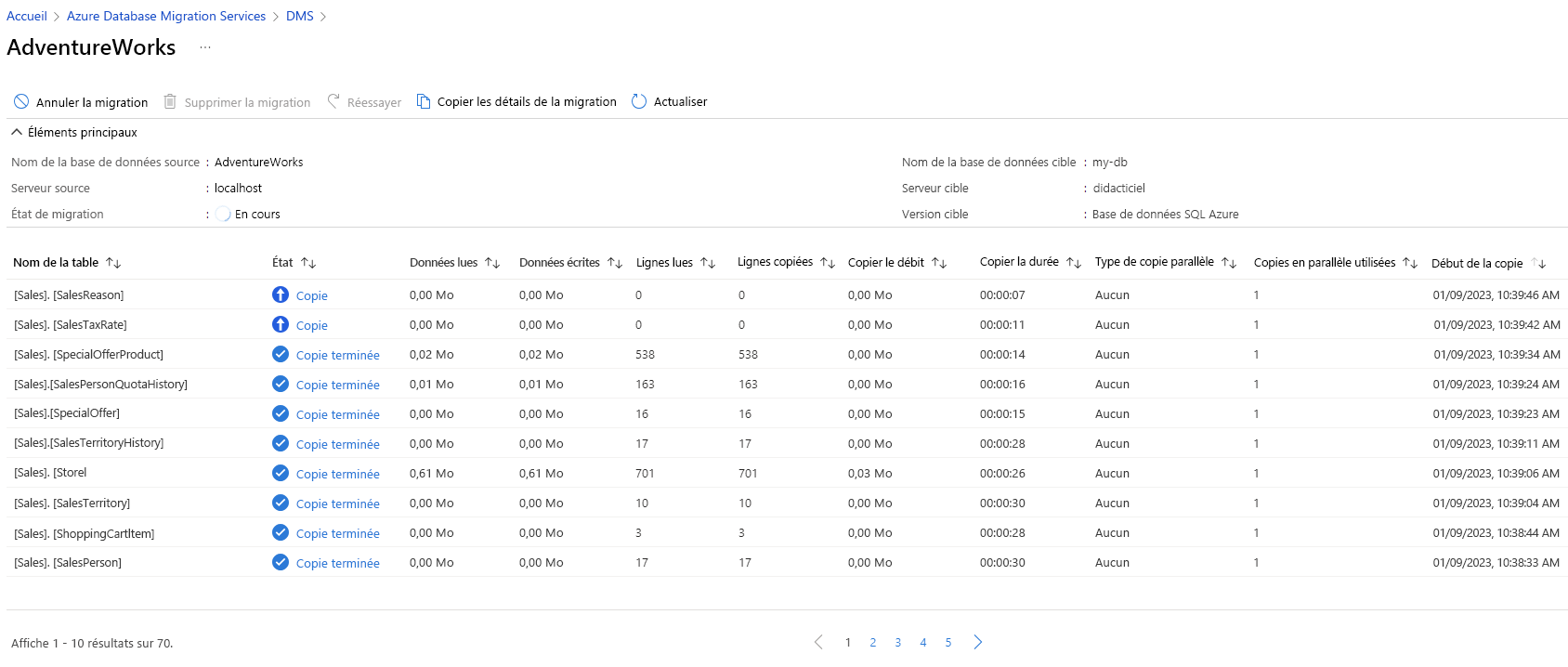Sort by Copier le débit column
Image resolution: width=1568 pixels, height=667 pixels.
939,263
